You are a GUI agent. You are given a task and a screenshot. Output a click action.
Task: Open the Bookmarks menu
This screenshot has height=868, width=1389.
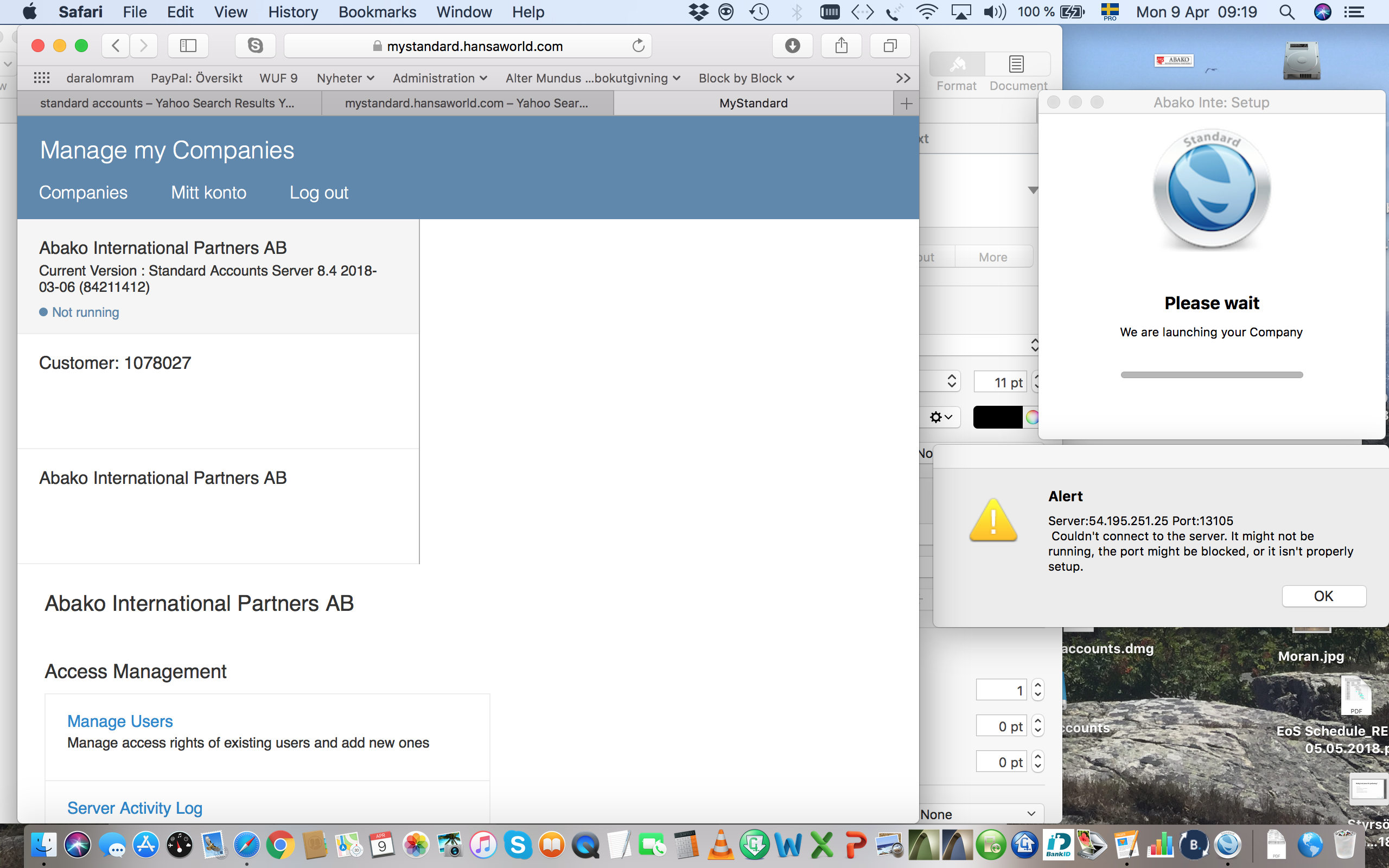[377, 12]
